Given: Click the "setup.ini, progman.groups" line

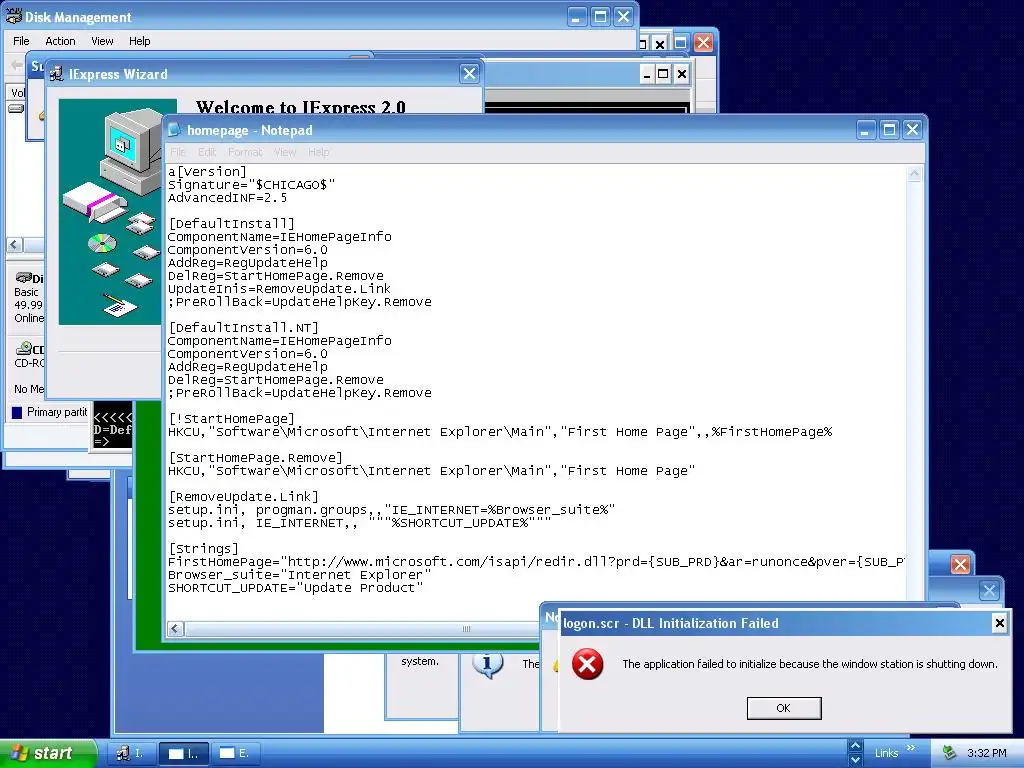Looking at the screenshot, I should [x=391, y=510].
